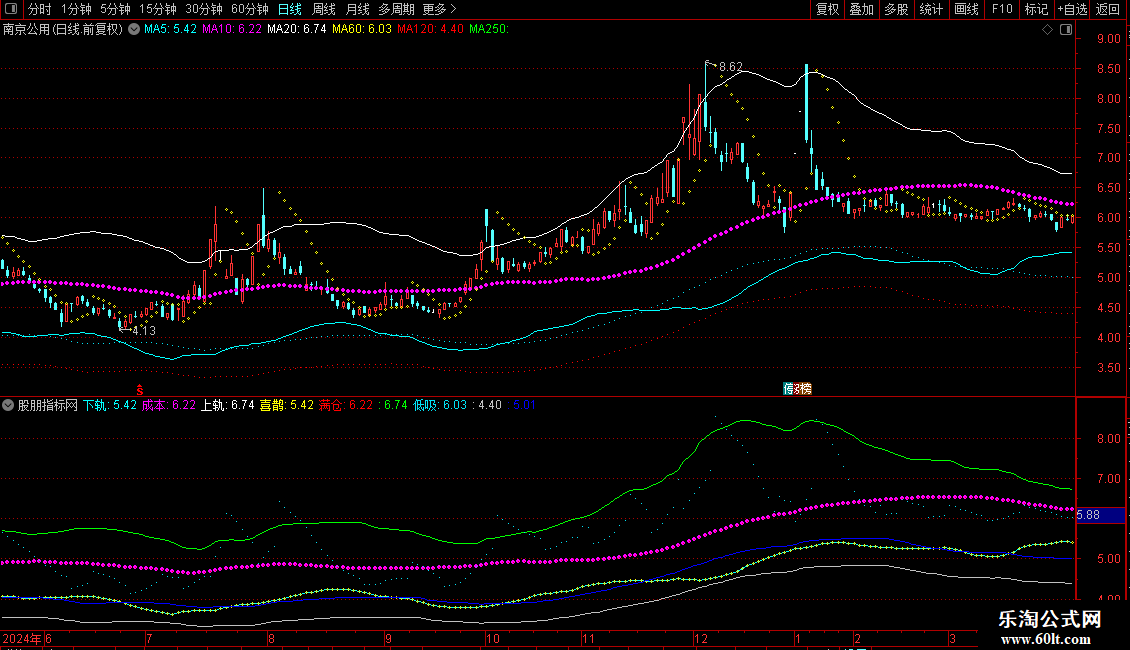This screenshot has height=650, width=1130.
Task: Click month 12 on the time axis
Action: 701,638
